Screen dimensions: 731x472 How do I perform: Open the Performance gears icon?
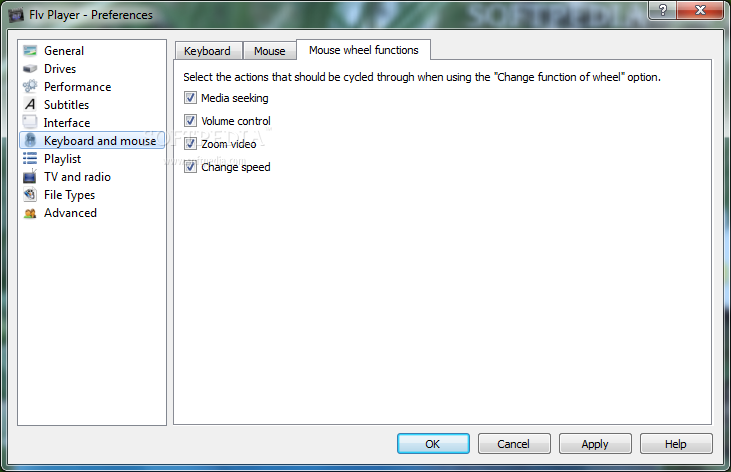[30, 86]
